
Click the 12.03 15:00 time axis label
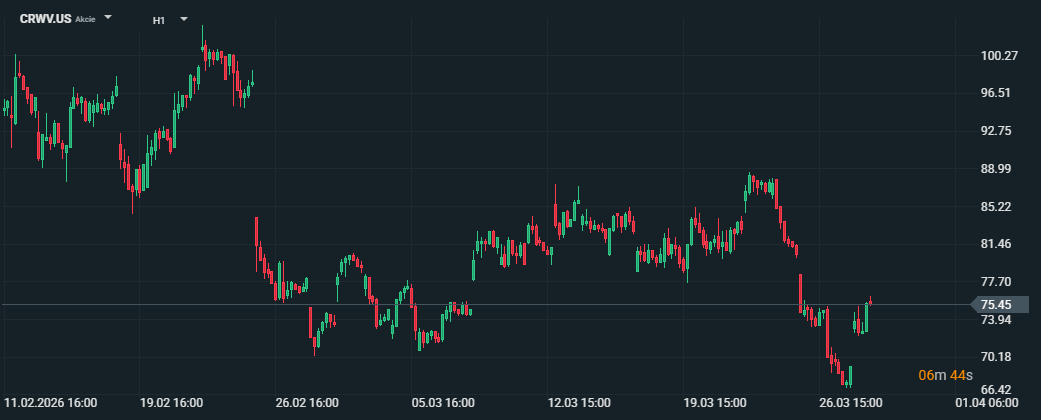(580, 403)
